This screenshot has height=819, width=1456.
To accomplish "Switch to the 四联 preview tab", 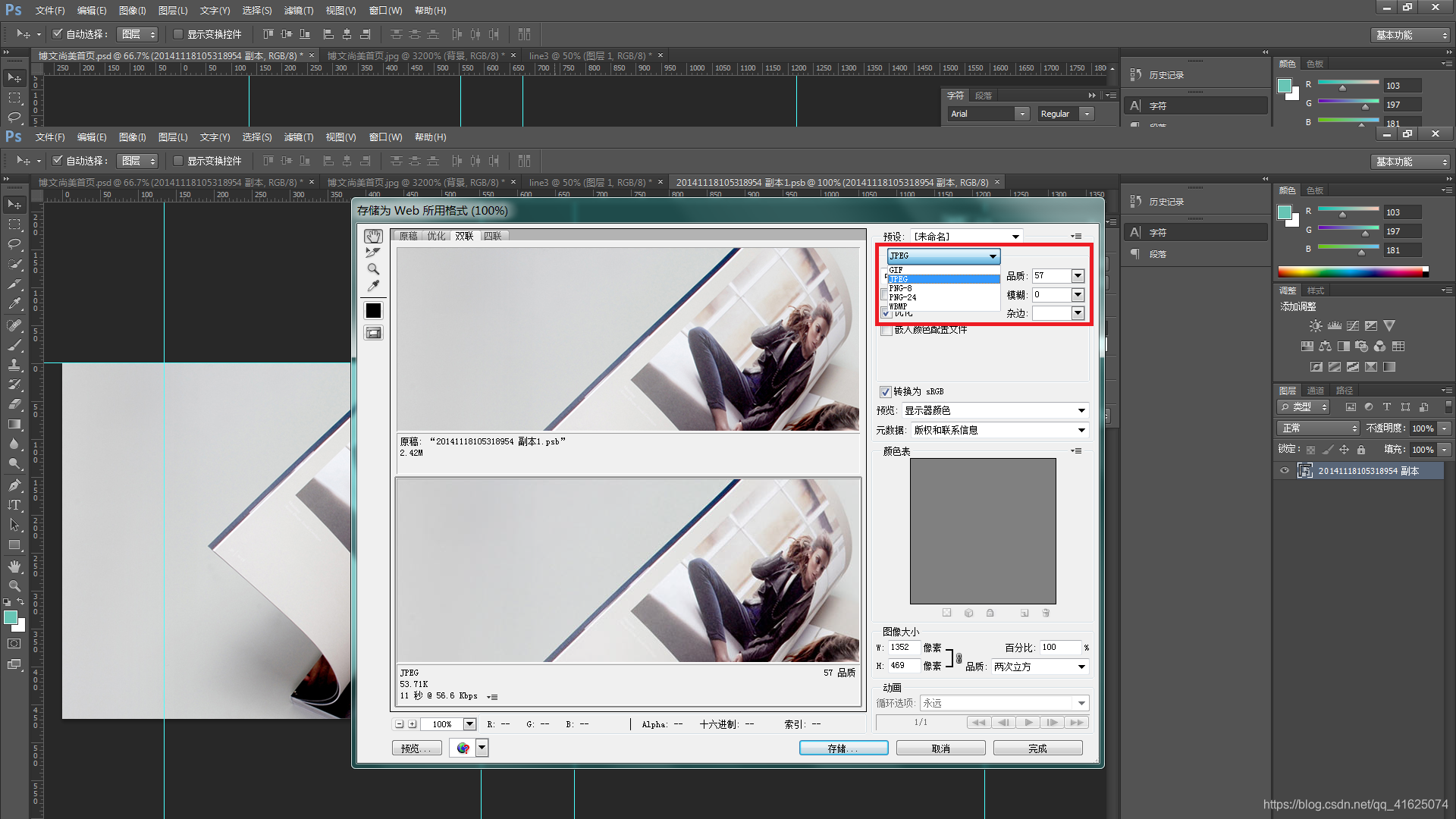I will click(x=493, y=236).
